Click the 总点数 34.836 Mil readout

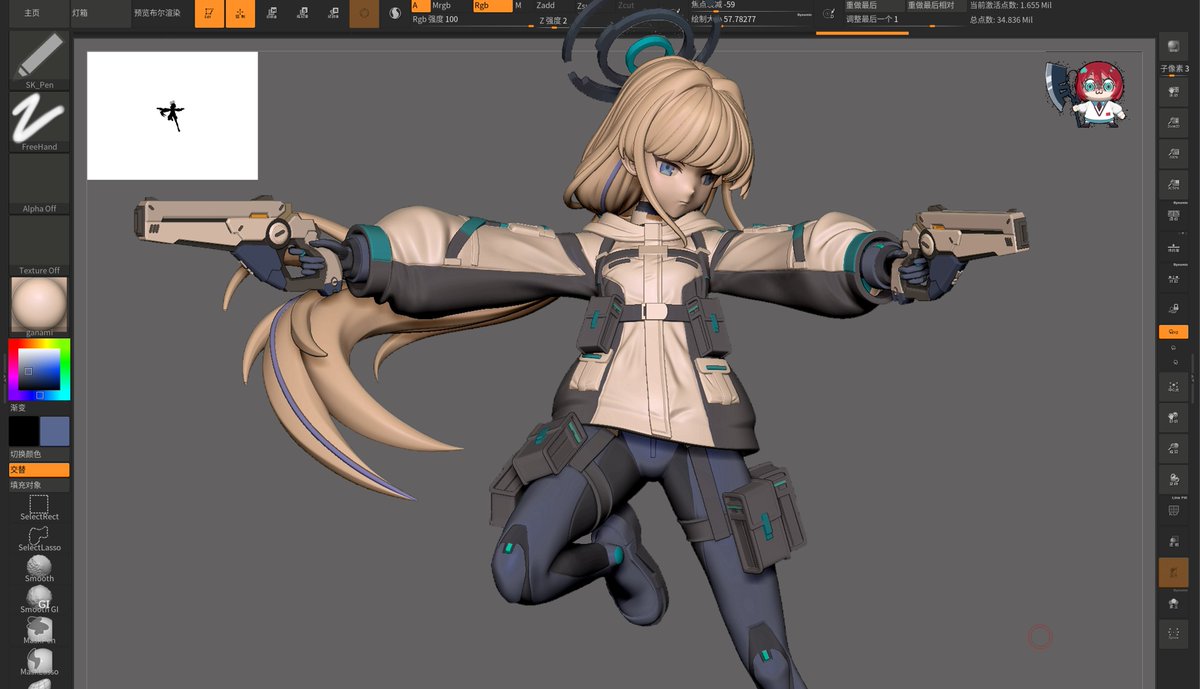[x=1001, y=20]
